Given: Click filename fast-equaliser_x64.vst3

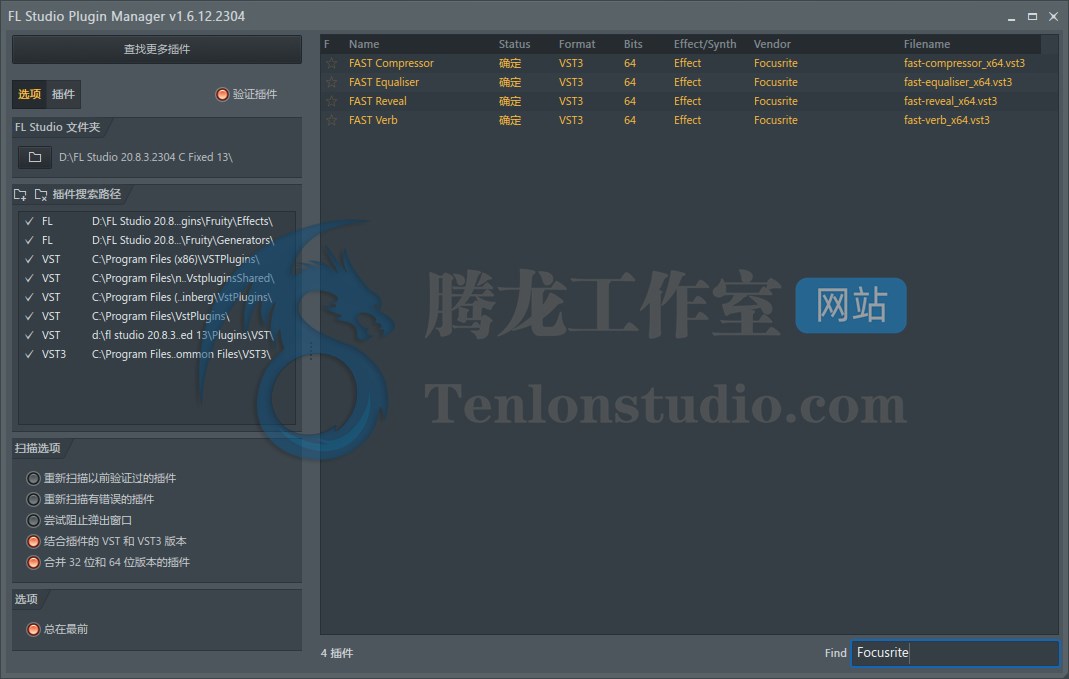Looking at the screenshot, I should pyautogui.click(x=958, y=82).
